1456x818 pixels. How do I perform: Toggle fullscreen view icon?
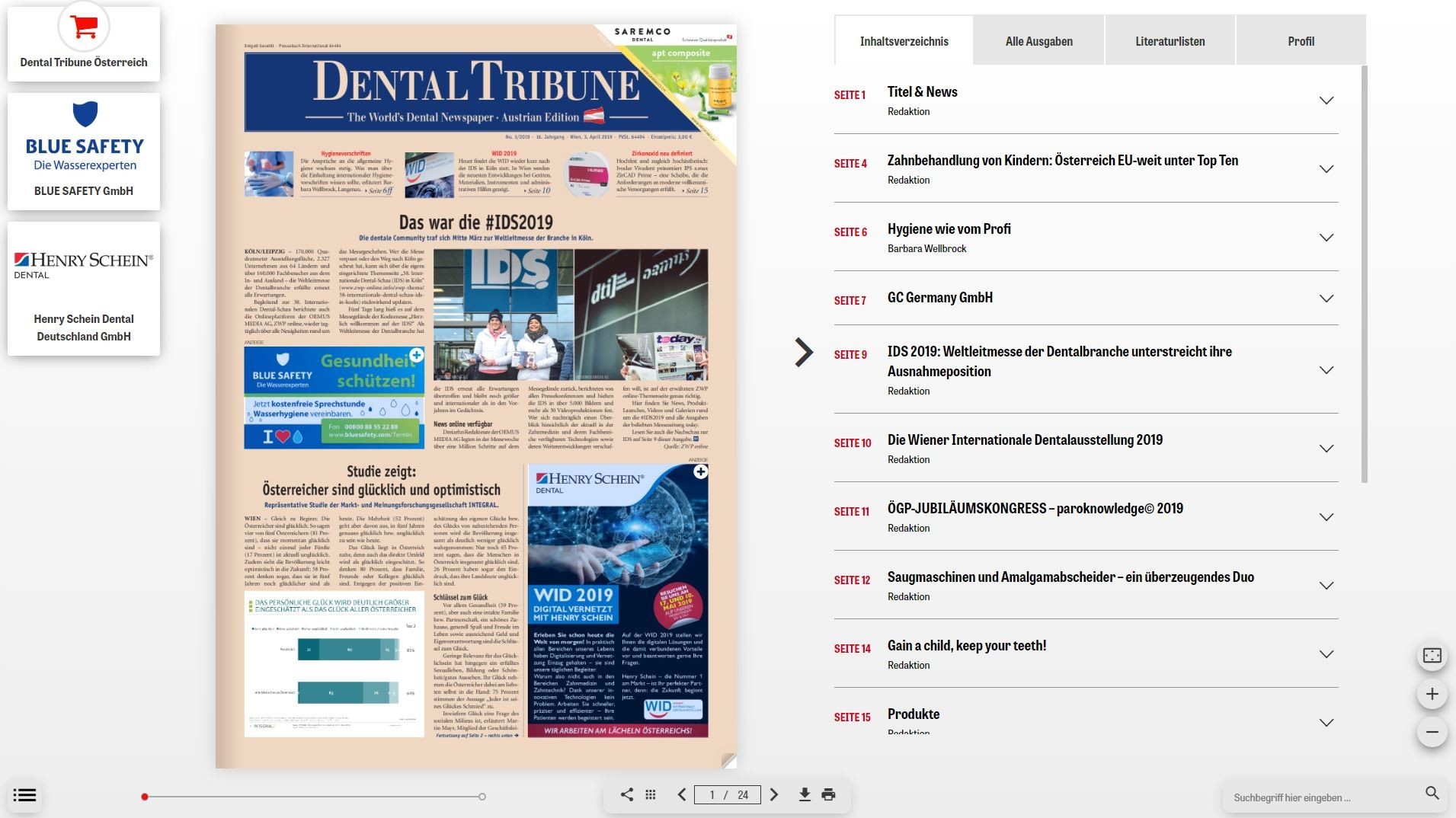1432,656
